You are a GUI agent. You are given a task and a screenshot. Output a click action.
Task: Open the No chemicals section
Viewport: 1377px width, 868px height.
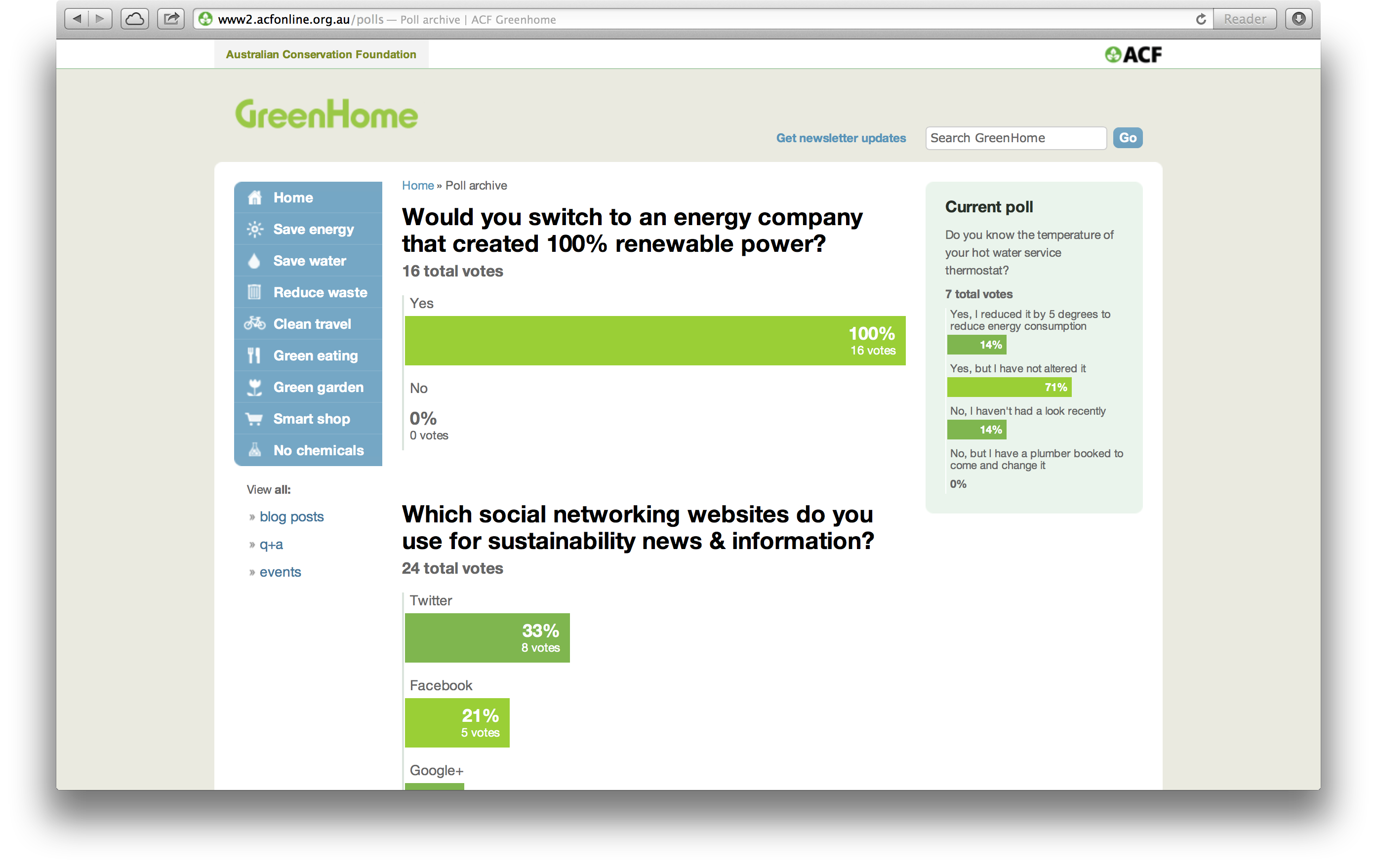[308, 450]
